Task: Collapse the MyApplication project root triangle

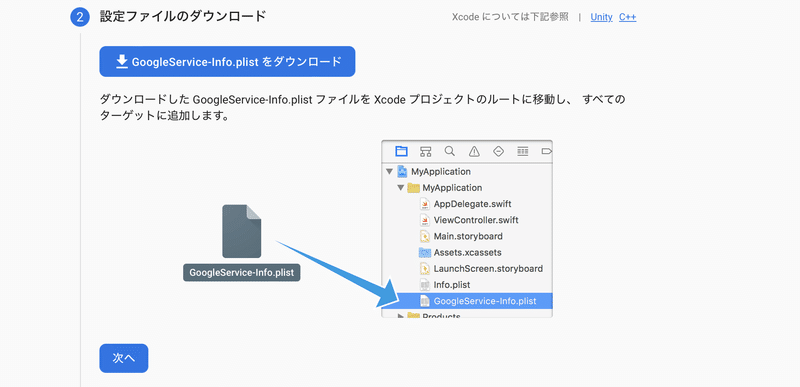Action: 390,172
